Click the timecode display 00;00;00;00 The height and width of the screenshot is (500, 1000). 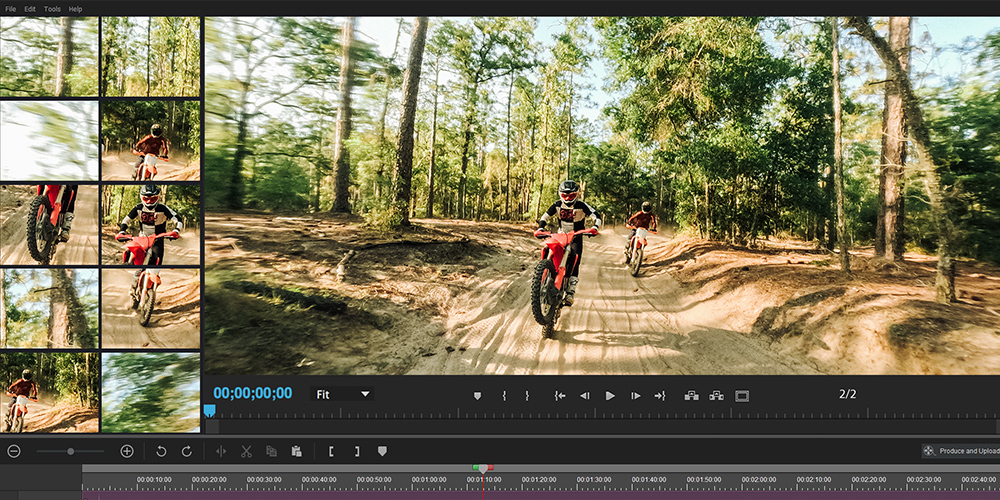tap(253, 393)
